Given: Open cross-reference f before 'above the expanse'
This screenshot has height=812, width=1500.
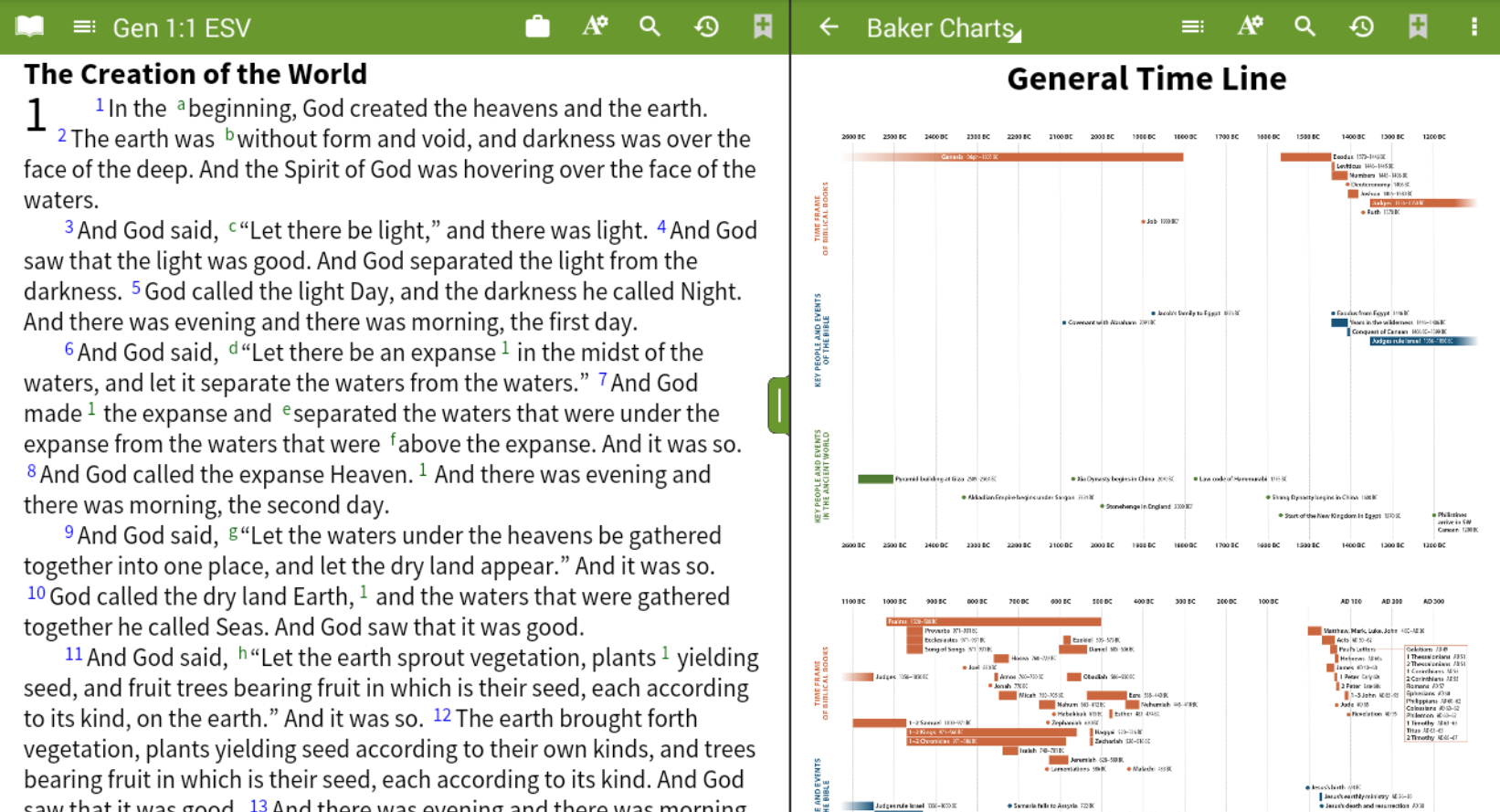Looking at the screenshot, I should coord(394,439).
